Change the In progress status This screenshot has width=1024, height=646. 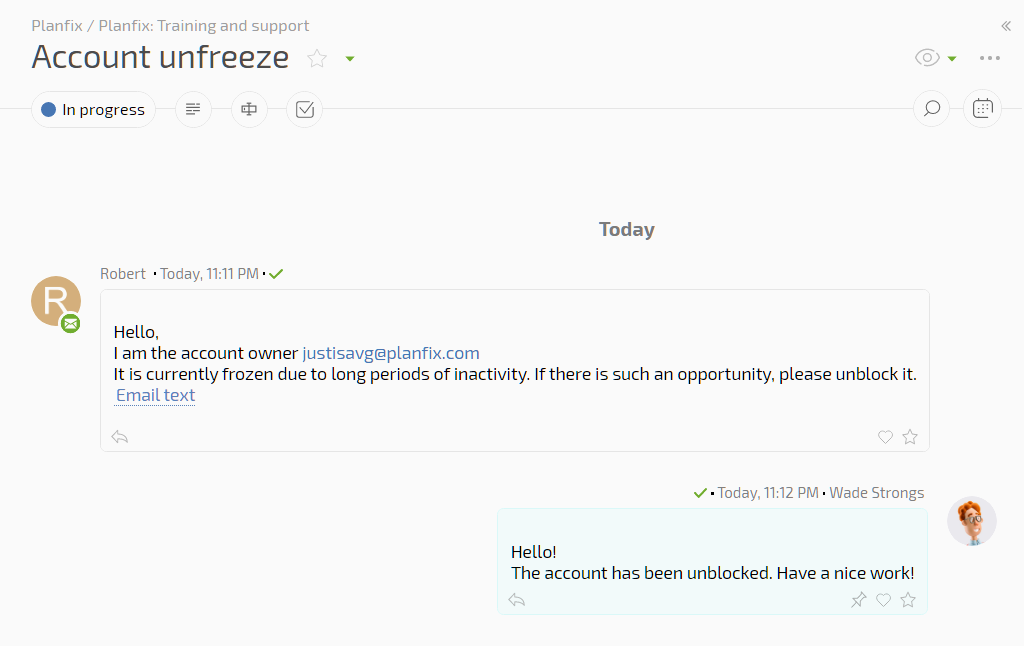pyautogui.click(x=93, y=109)
